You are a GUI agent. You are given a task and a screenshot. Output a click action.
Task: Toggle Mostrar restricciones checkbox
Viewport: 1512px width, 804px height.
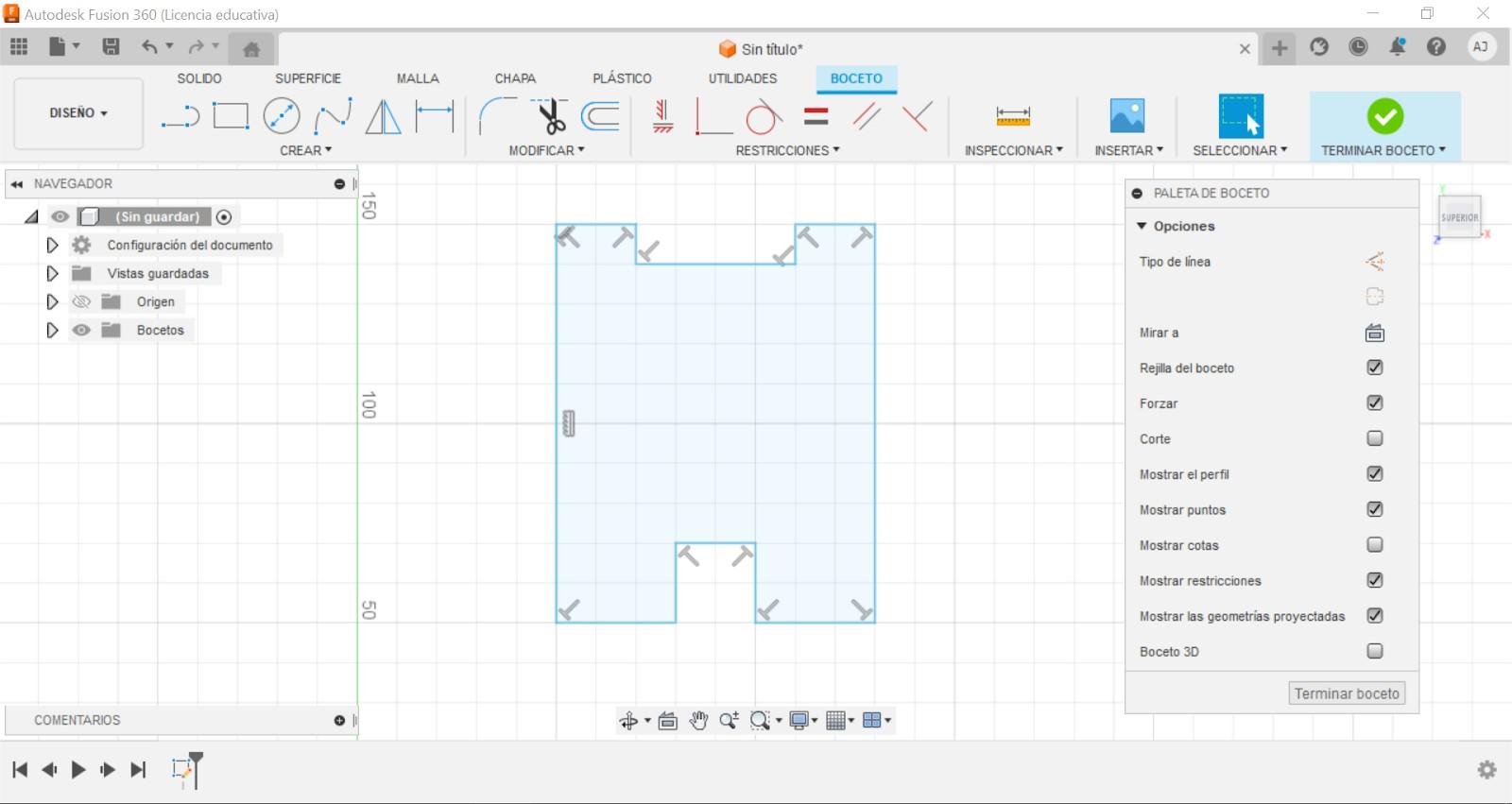coord(1375,580)
